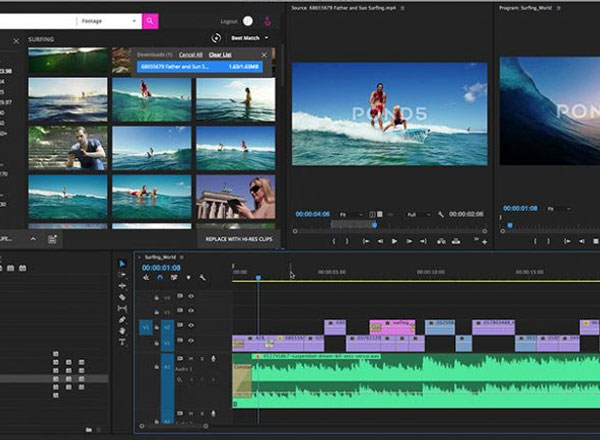Open Surfing_World sequence tab menu

coord(182,257)
